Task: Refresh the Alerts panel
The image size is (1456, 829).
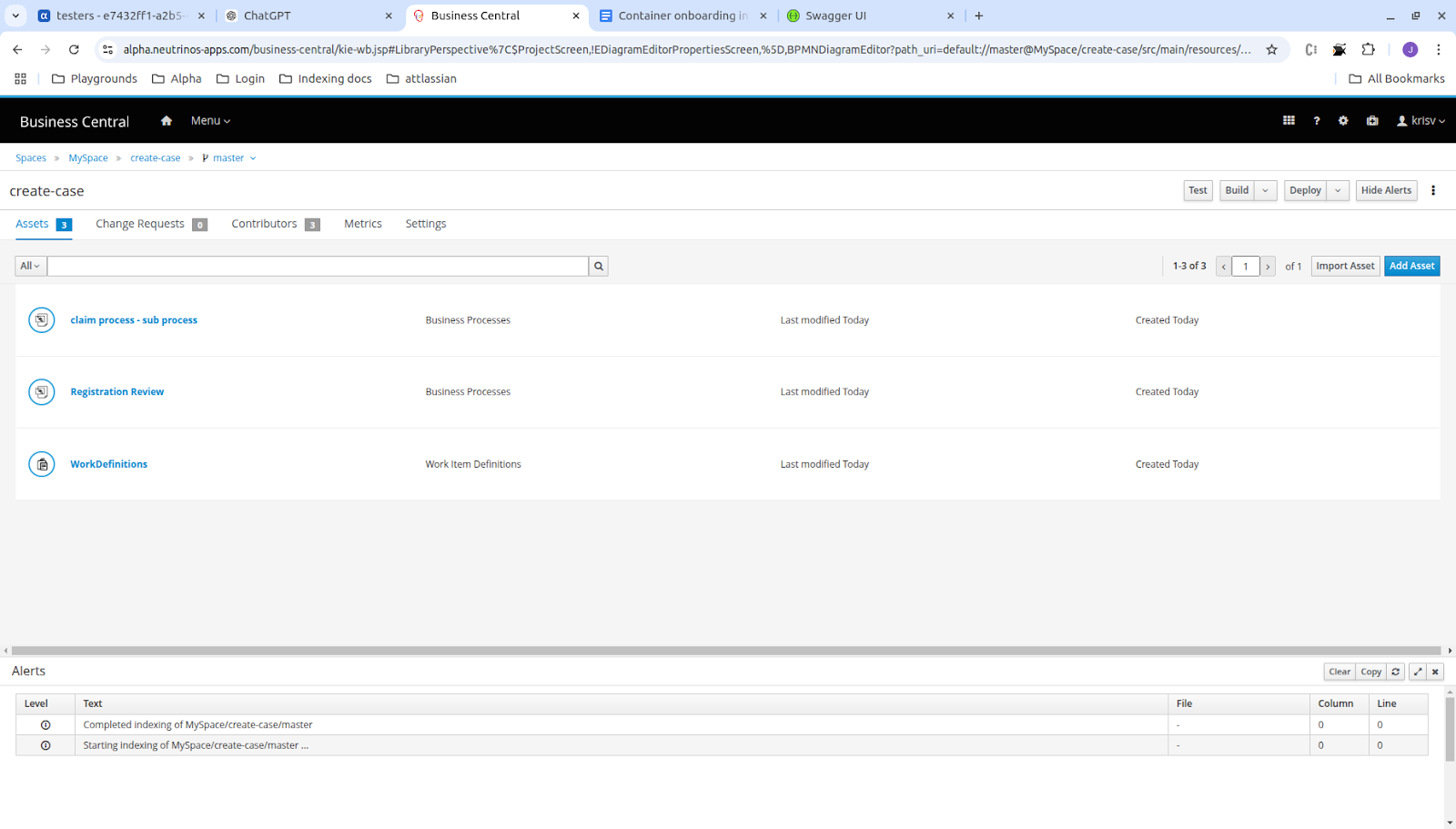Action: click(1396, 672)
